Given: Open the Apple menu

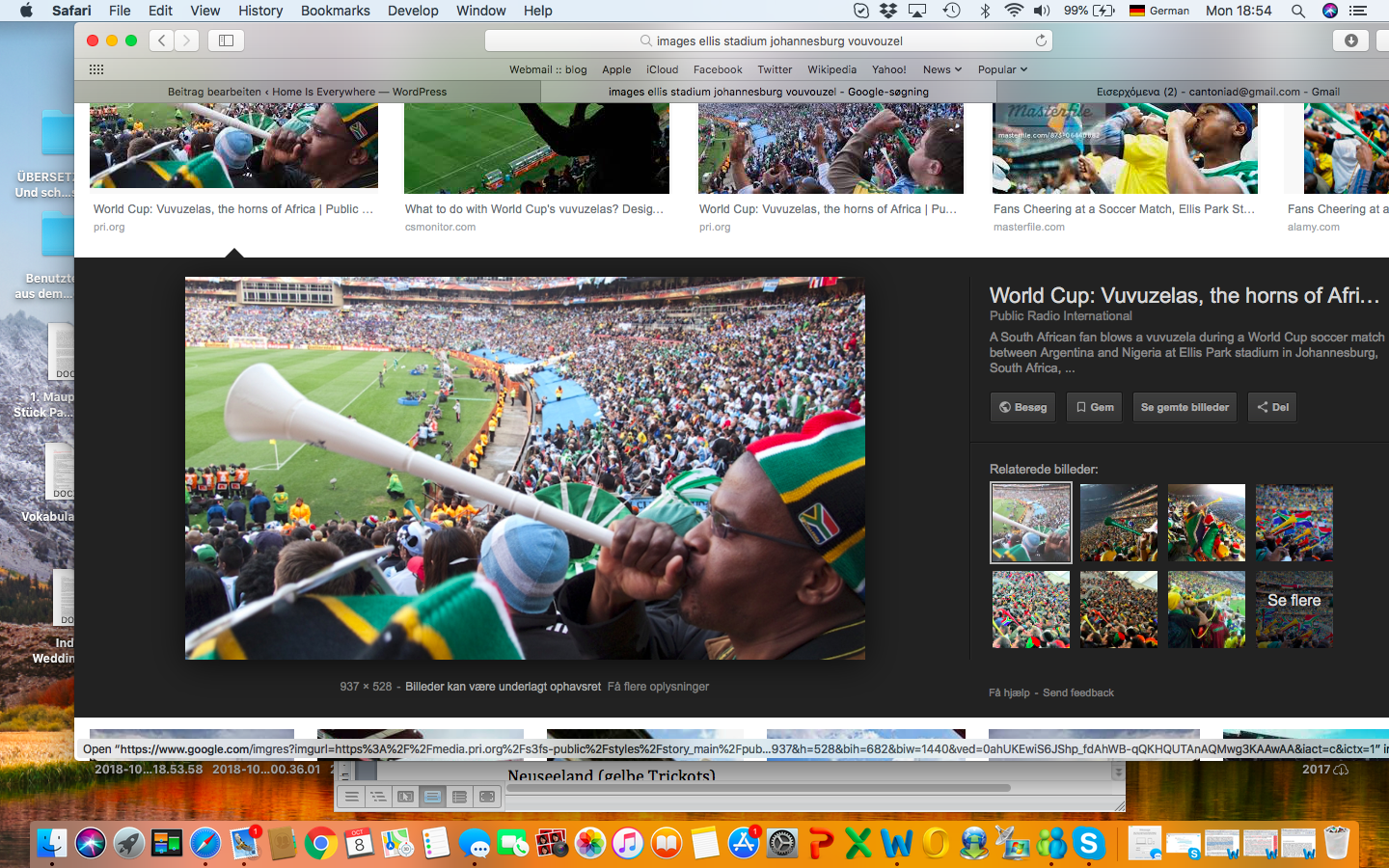Looking at the screenshot, I should tap(26, 11).
